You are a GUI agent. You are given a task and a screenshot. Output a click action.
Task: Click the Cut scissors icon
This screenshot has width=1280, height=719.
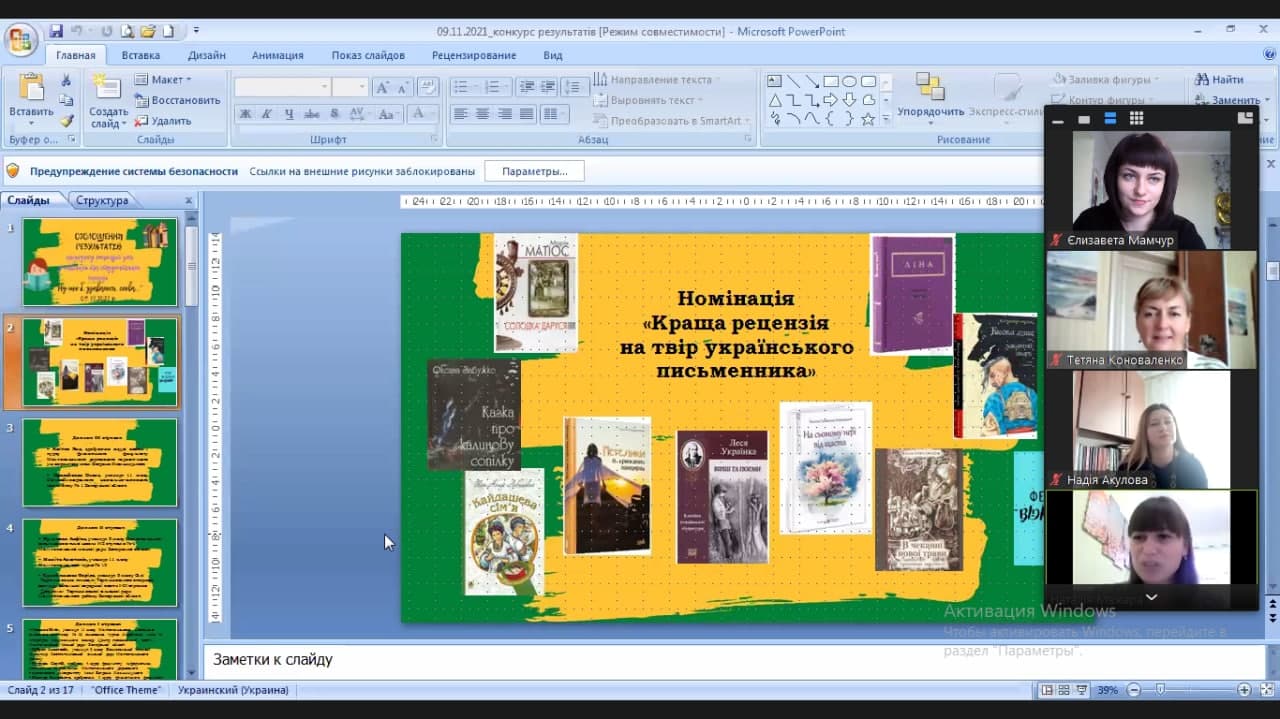coord(66,80)
